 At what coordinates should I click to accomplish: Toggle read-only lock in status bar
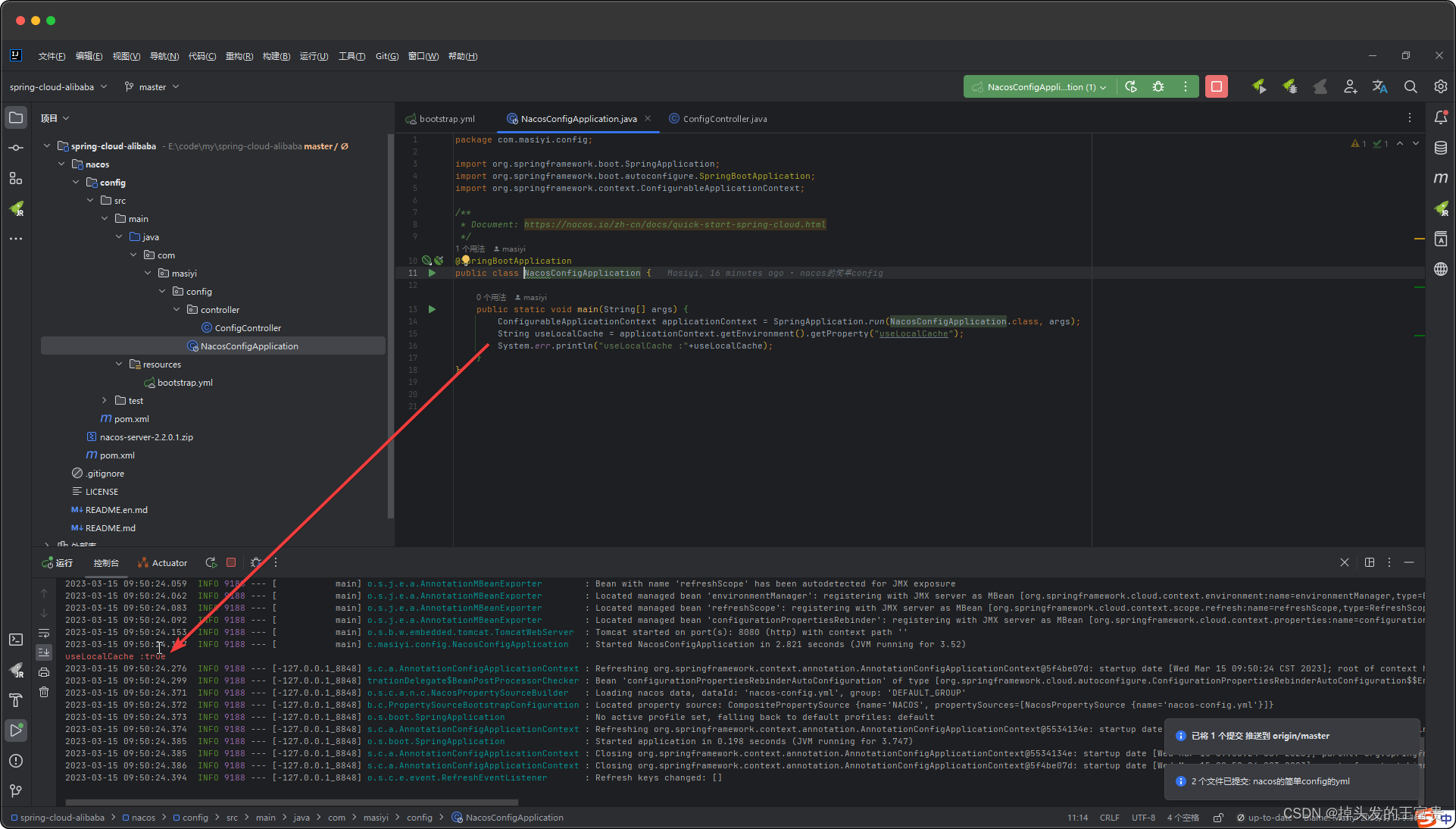click(1218, 818)
